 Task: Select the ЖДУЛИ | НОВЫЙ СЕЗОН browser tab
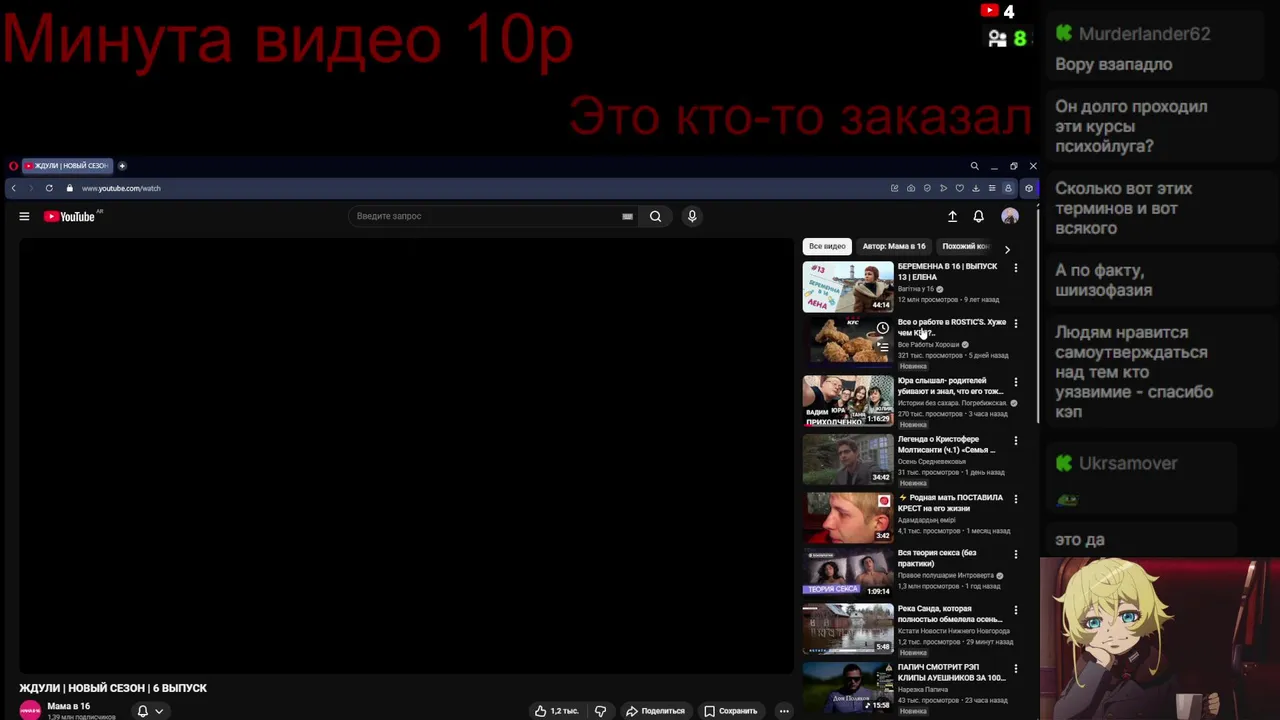click(67, 166)
